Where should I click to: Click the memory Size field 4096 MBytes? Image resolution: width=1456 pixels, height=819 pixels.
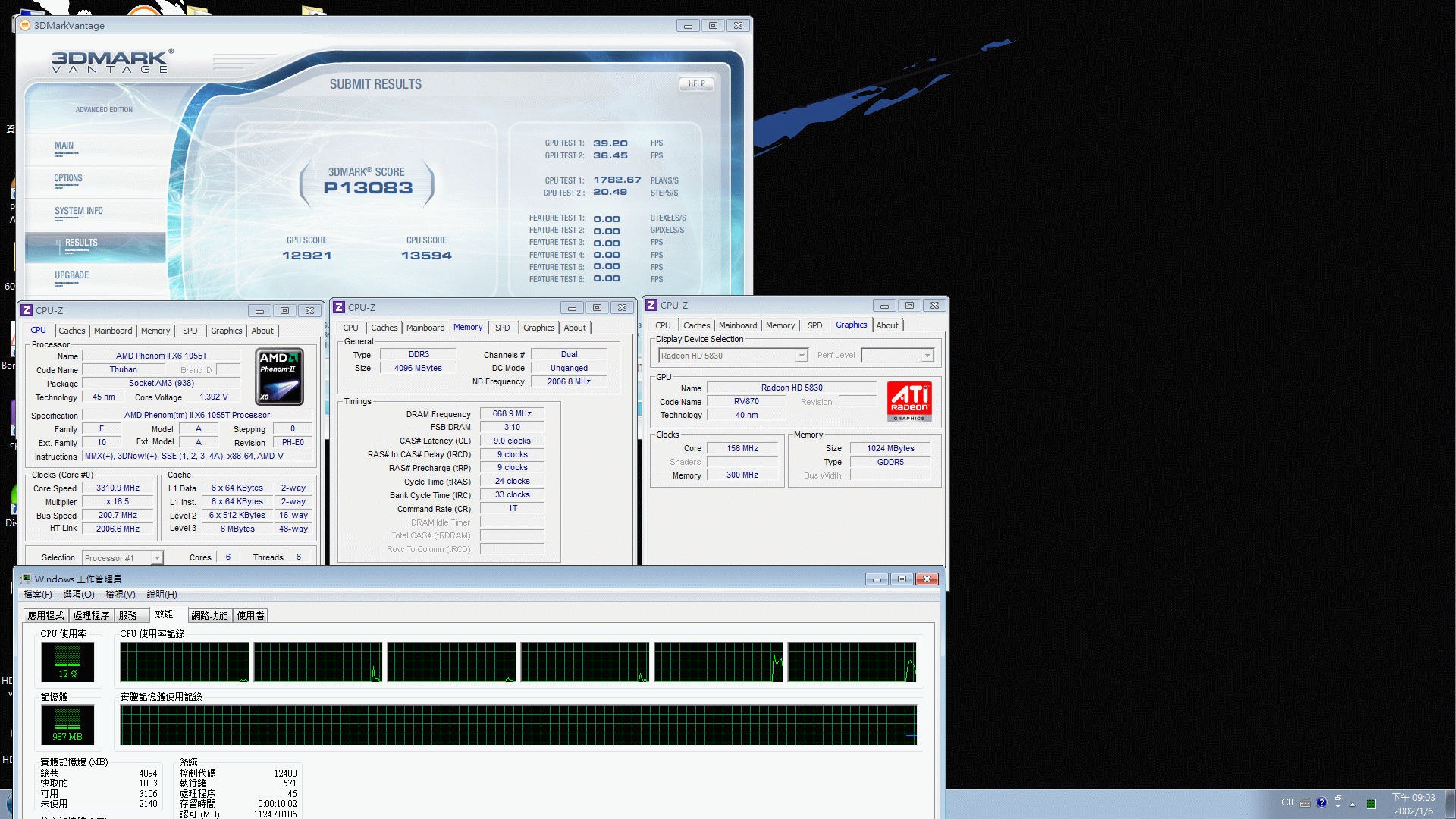pos(418,368)
